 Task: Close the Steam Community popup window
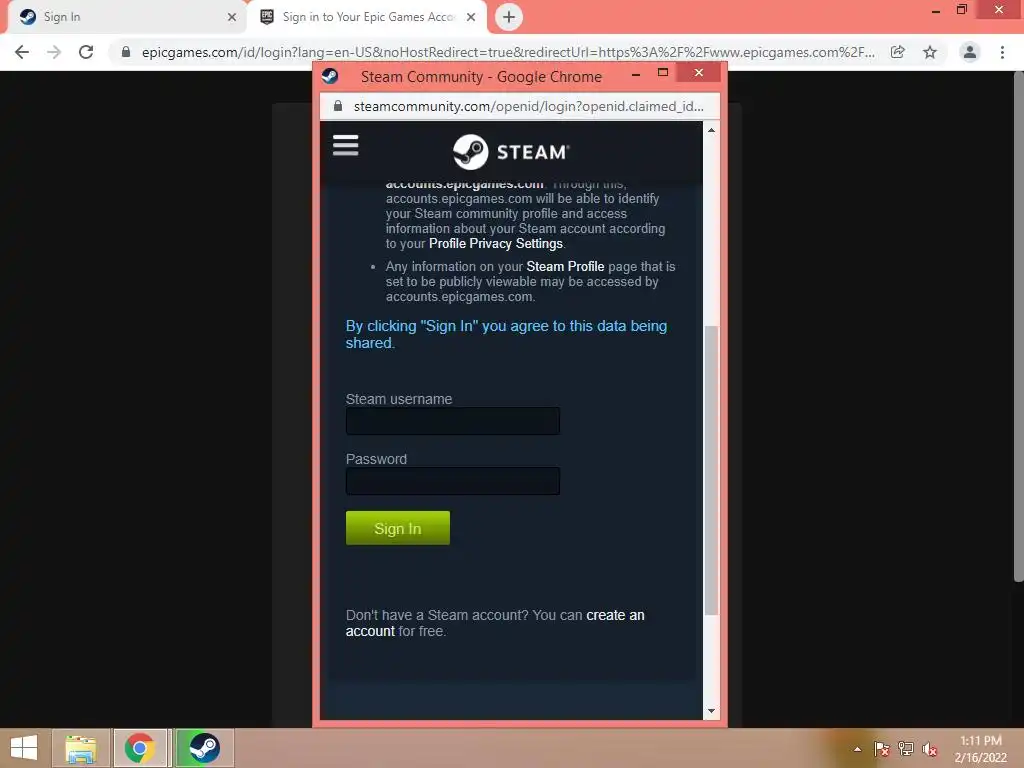699,72
